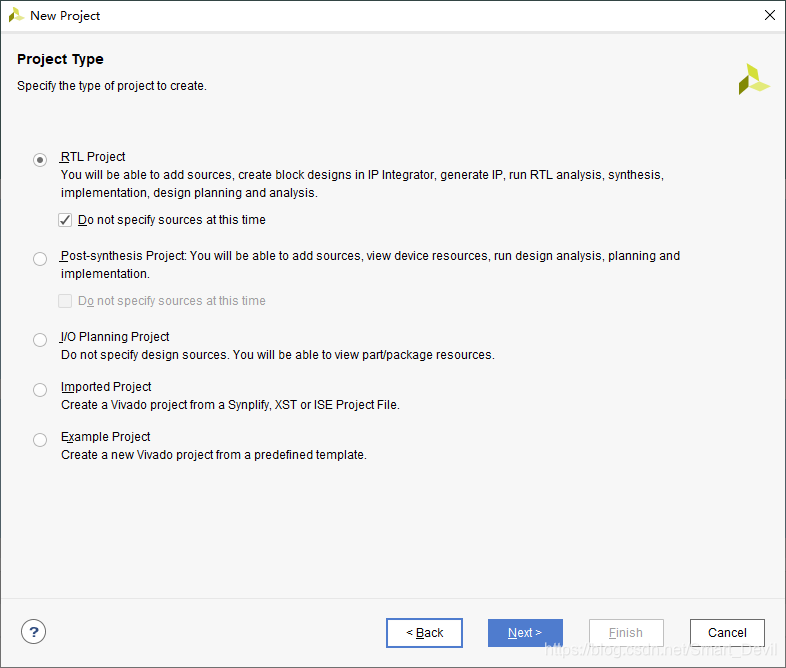The height and width of the screenshot is (668, 786).
Task: Click the Synplify, XST or ISE description text
Action: [x=231, y=405]
